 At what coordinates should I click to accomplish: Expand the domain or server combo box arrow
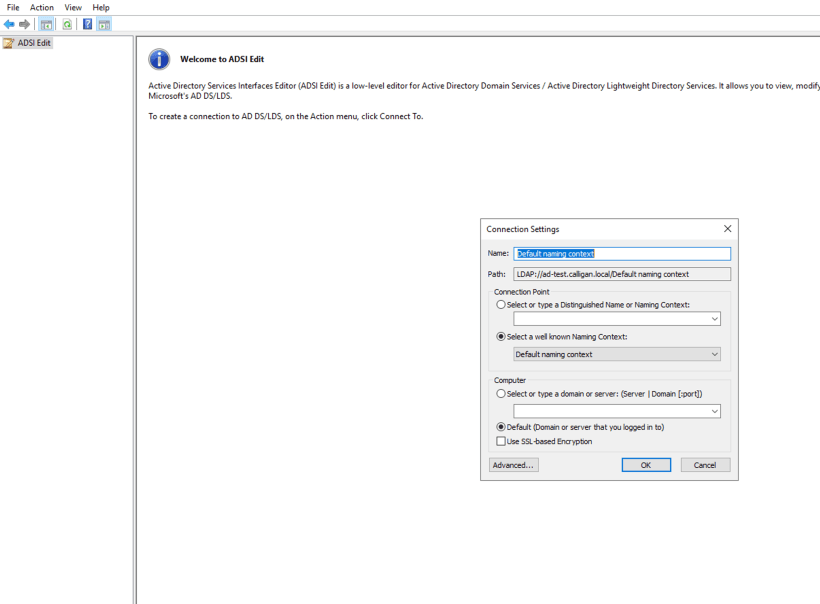click(714, 411)
